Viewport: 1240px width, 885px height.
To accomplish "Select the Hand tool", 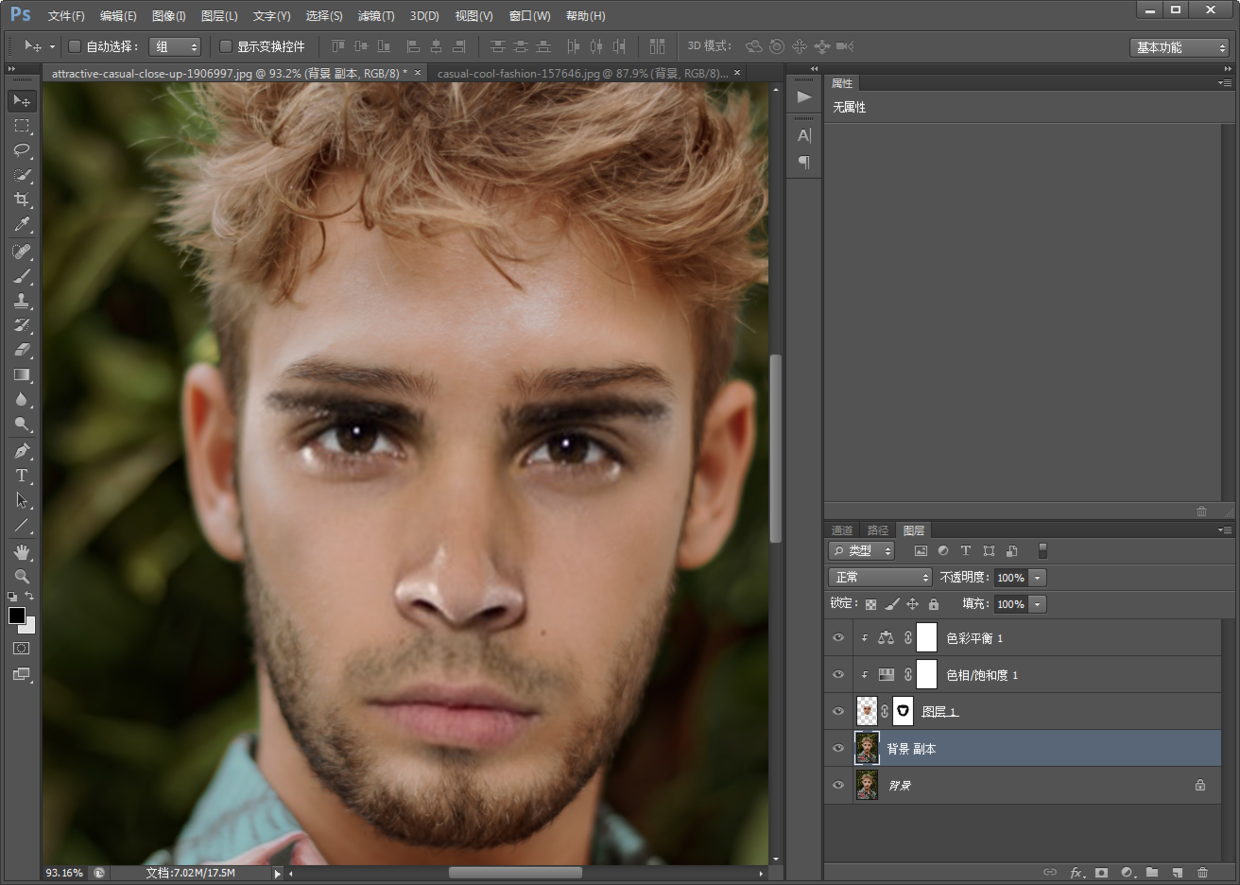I will click(x=22, y=552).
